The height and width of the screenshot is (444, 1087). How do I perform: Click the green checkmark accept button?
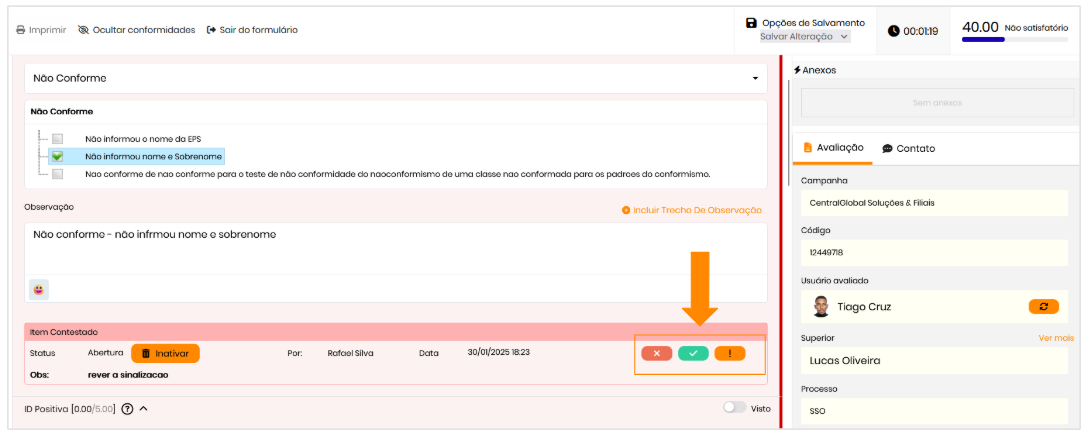tap(693, 353)
